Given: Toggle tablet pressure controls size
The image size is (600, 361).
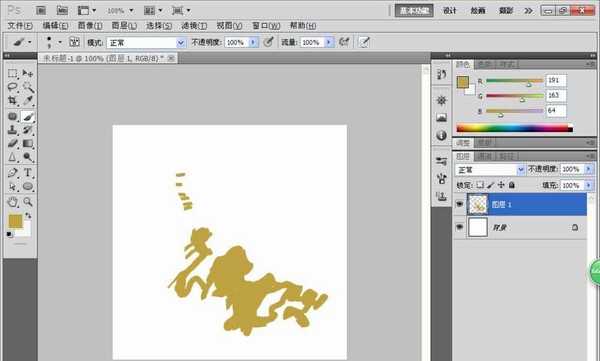Looking at the screenshot, I should (364, 42).
